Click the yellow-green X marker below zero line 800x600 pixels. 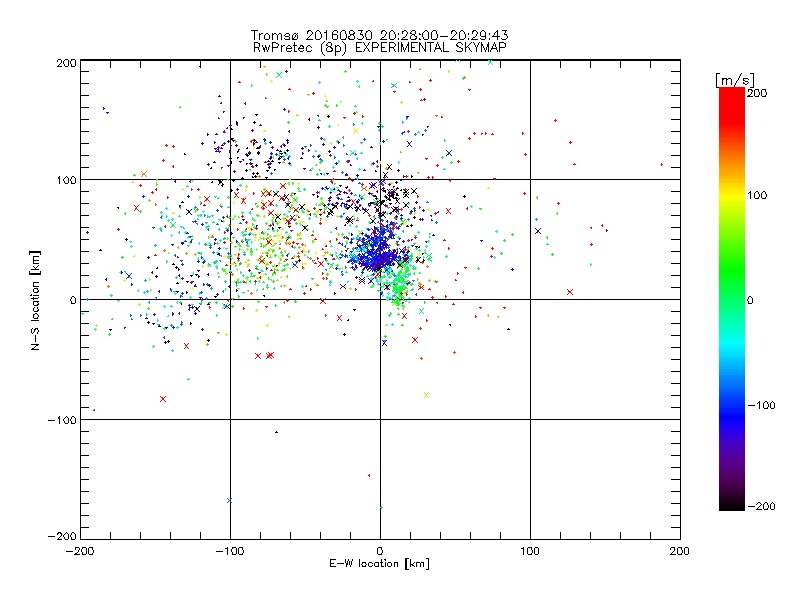click(427, 395)
